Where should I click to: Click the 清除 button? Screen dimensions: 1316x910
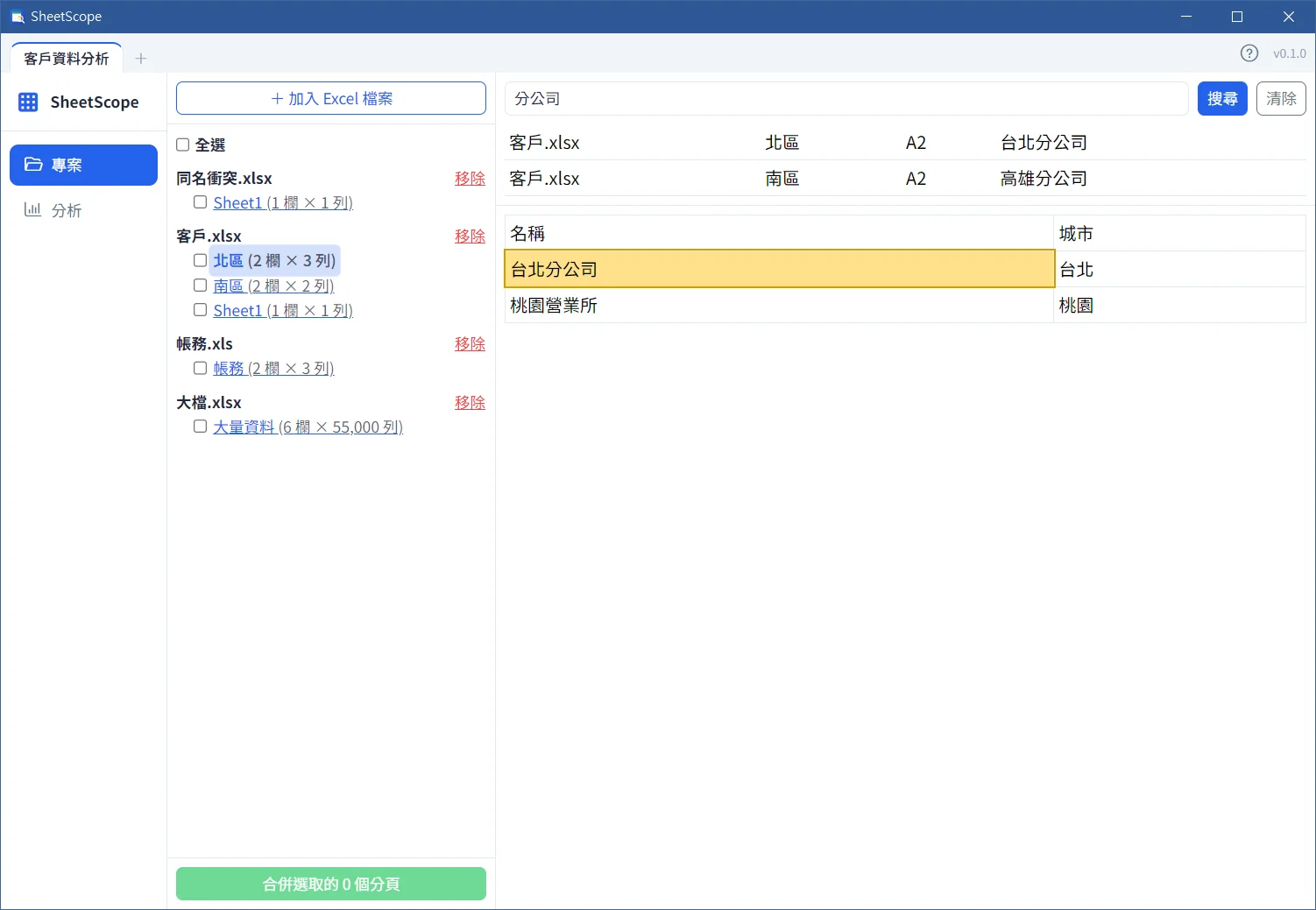pyautogui.click(x=1281, y=98)
